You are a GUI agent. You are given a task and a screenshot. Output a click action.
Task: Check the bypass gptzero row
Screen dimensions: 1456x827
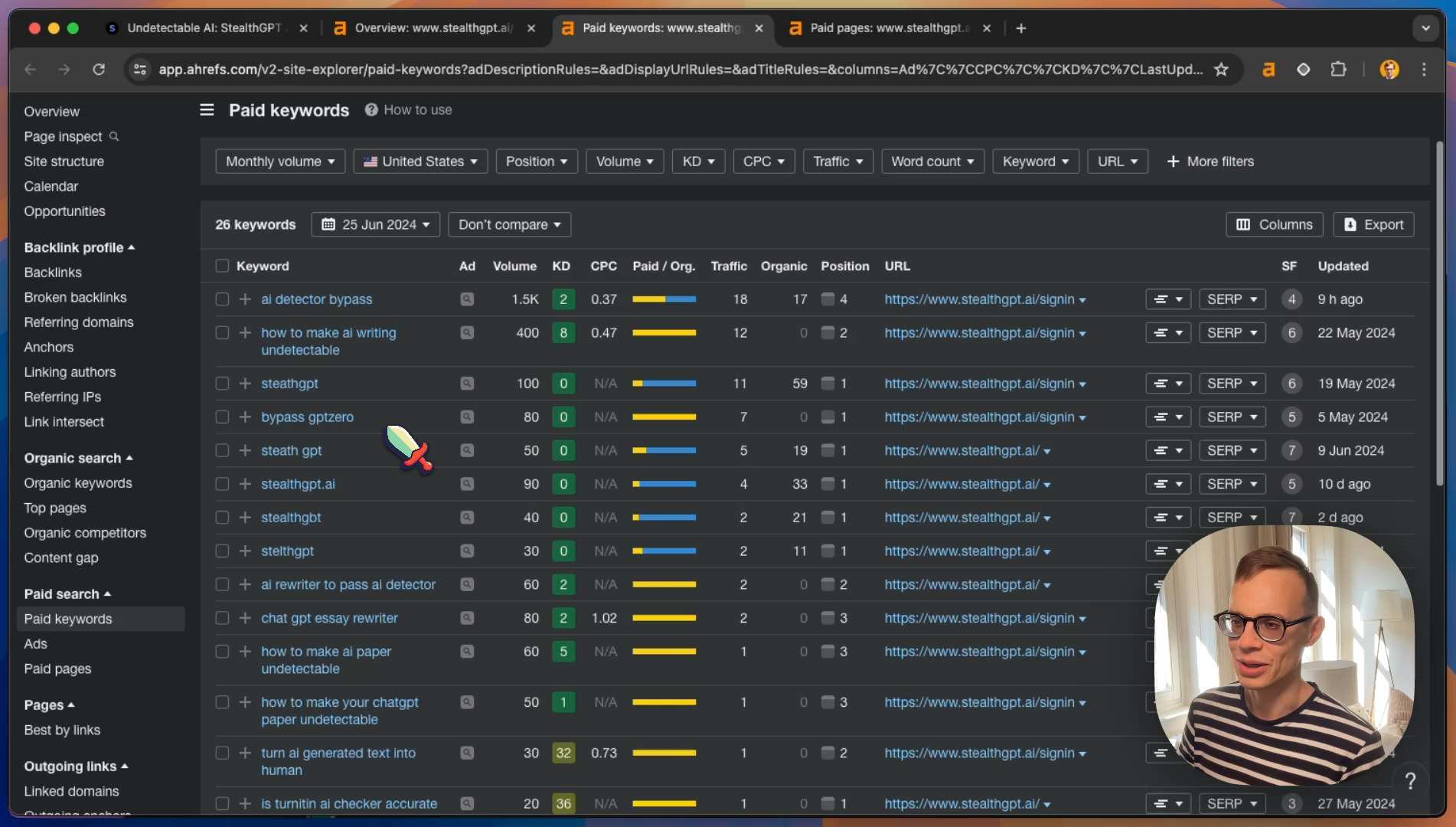tap(222, 417)
